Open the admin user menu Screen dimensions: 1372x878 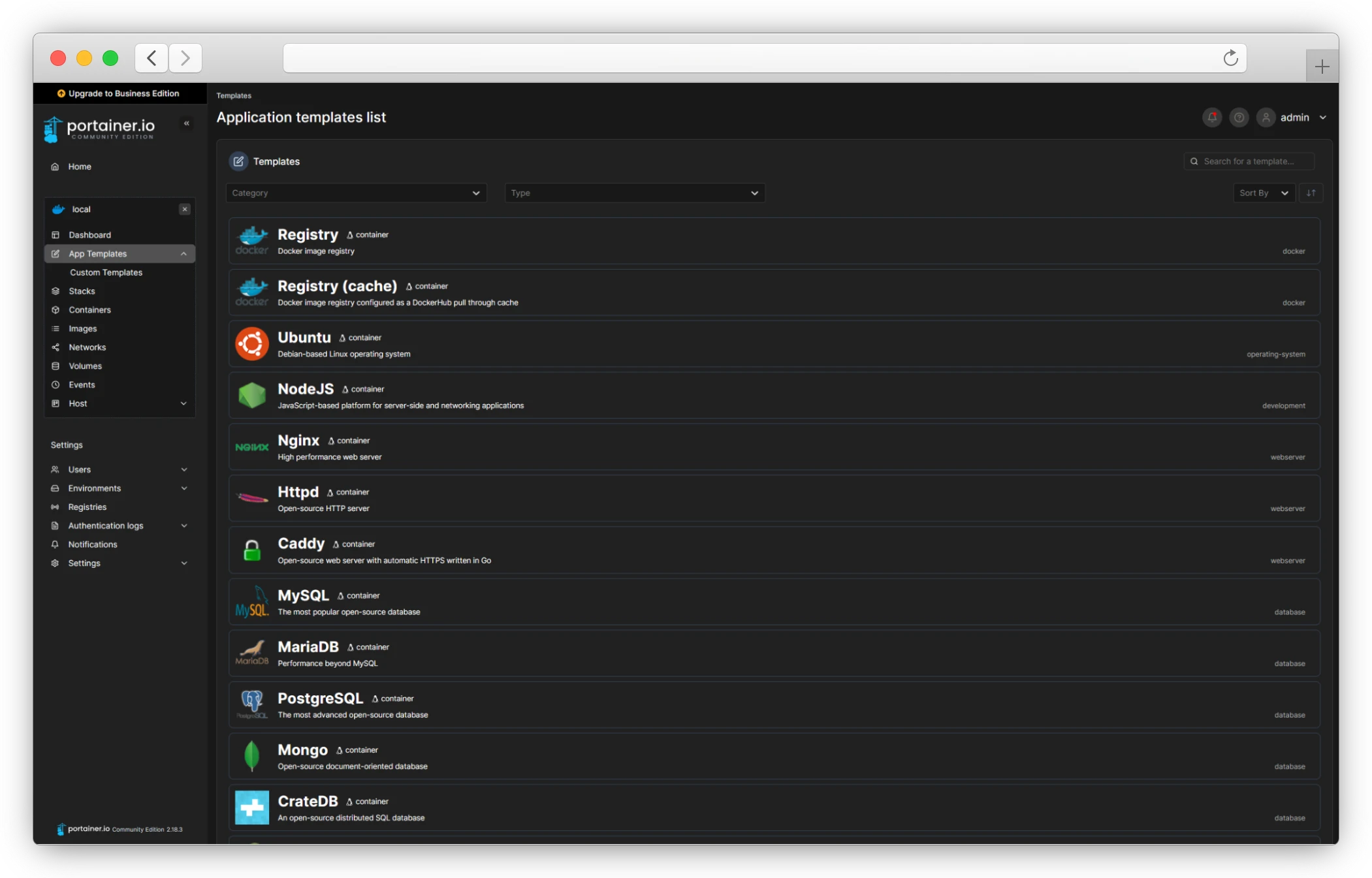pos(1294,118)
